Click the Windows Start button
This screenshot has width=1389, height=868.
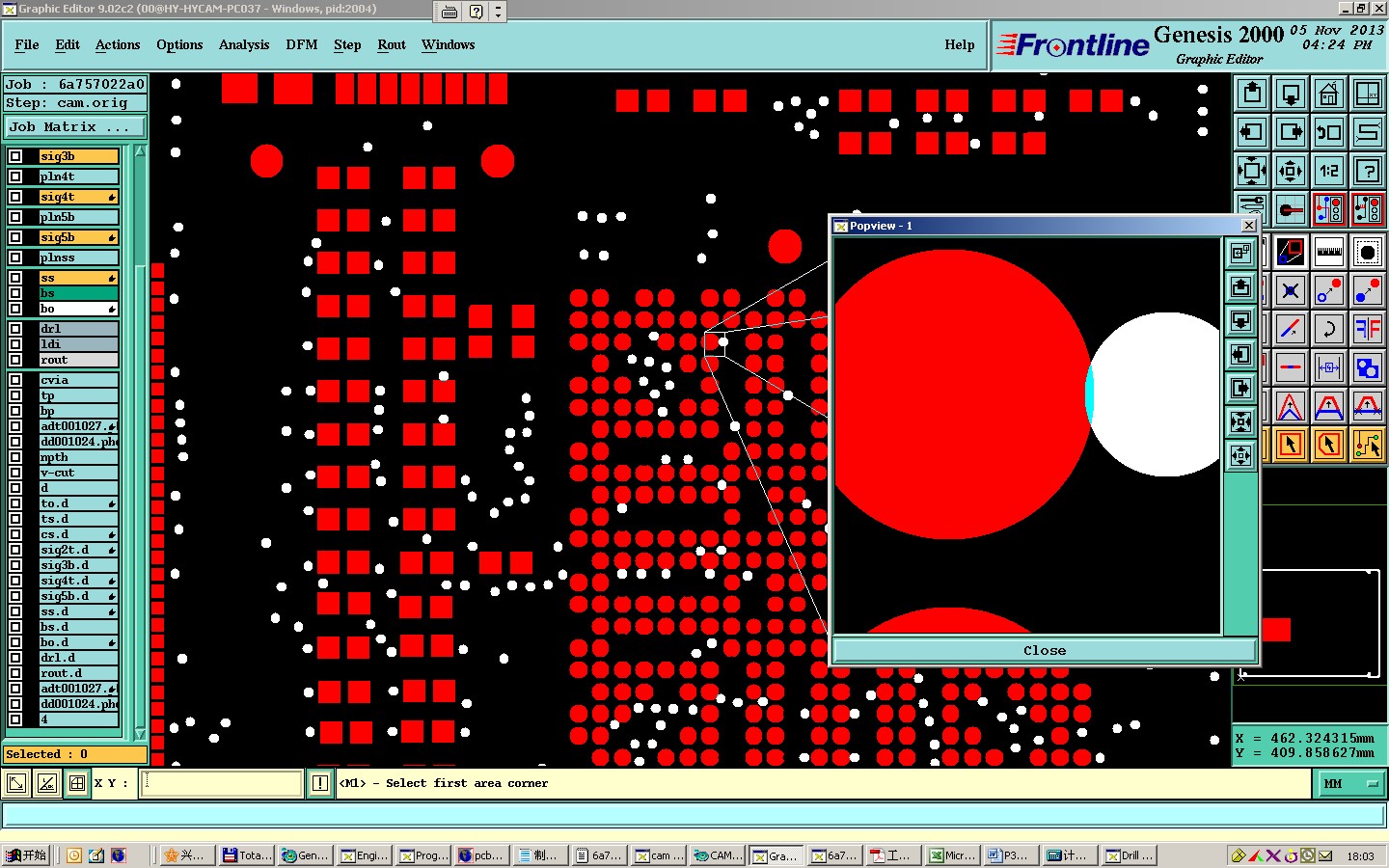click(x=26, y=855)
